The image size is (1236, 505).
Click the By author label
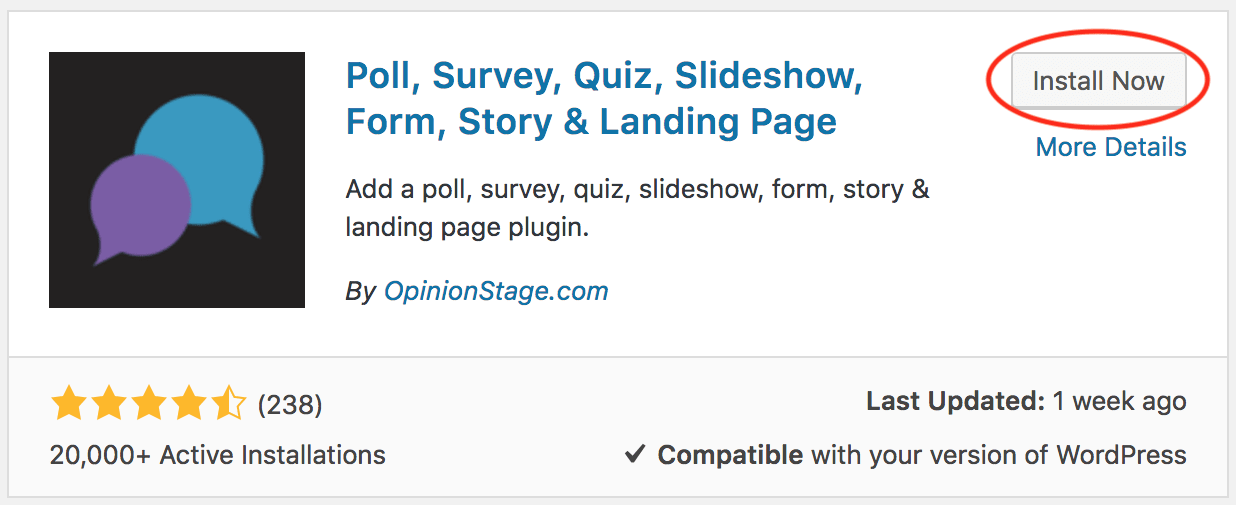coord(360,292)
